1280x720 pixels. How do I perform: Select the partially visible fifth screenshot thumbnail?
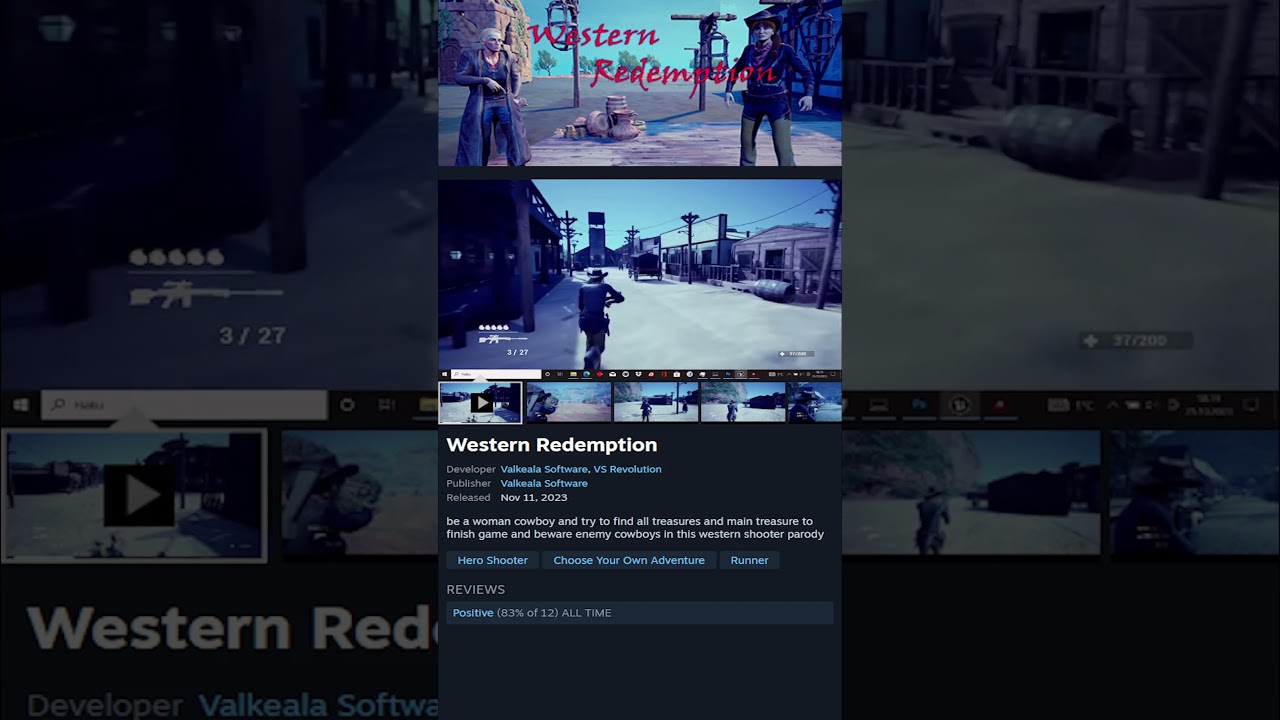pyautogui.click(x=814, y=402)
